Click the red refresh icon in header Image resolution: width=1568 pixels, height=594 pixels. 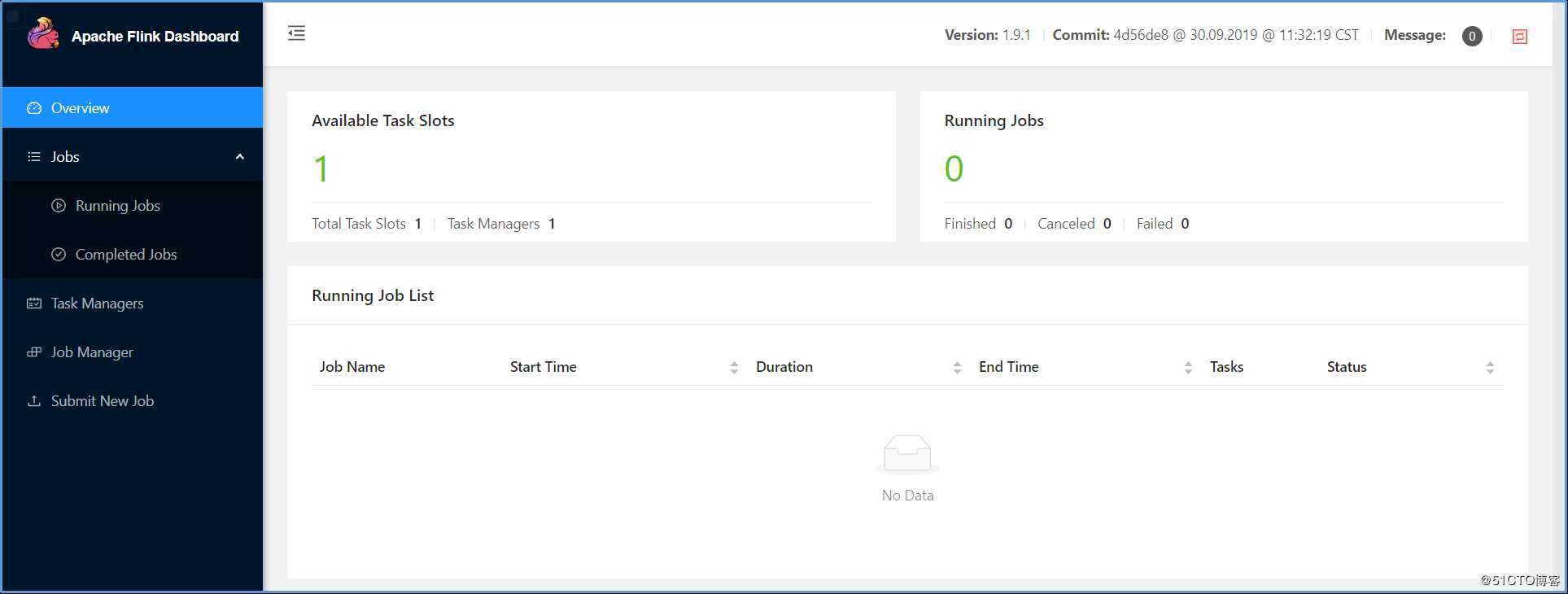click(1519, 36)
